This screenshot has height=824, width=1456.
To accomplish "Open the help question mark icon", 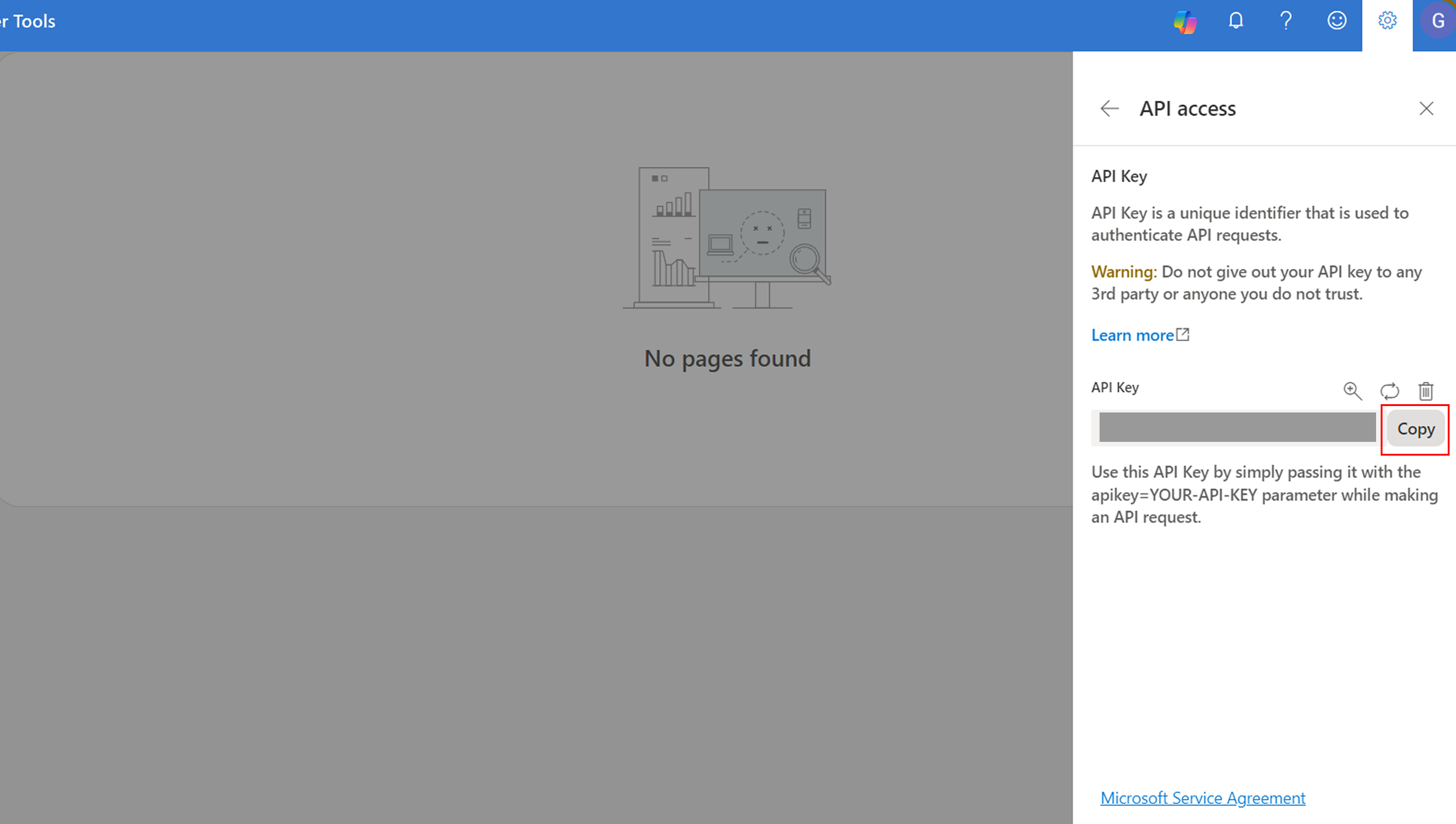I will coord(1286,21).
